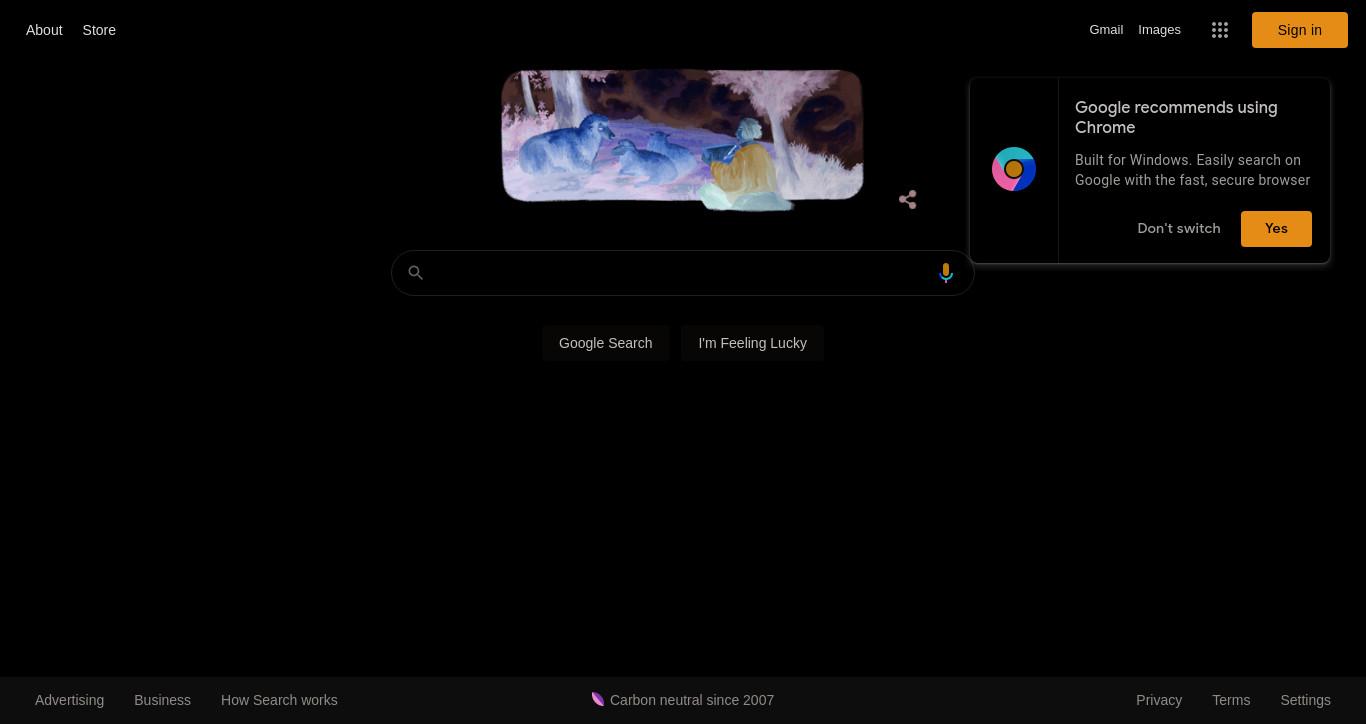Open Advertising footer link
1366x724 pixels.
pyautogui.click(x=69, y=700)
